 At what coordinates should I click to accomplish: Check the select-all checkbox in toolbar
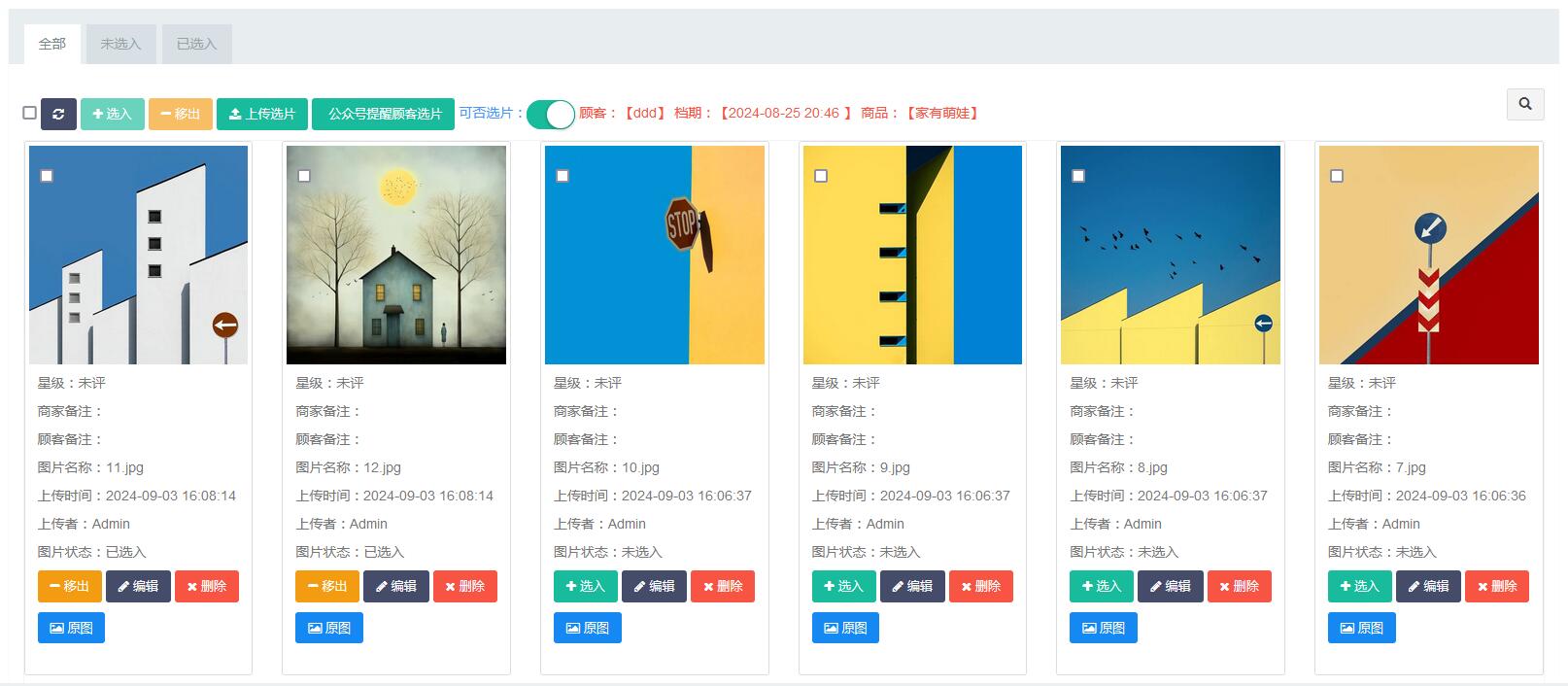coord(30,113)
